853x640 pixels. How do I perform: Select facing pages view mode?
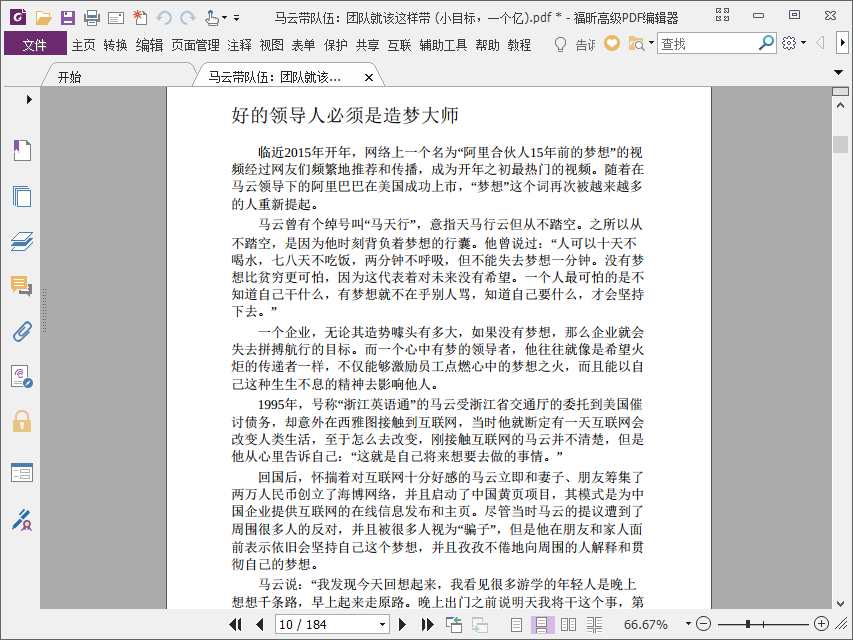568,625
